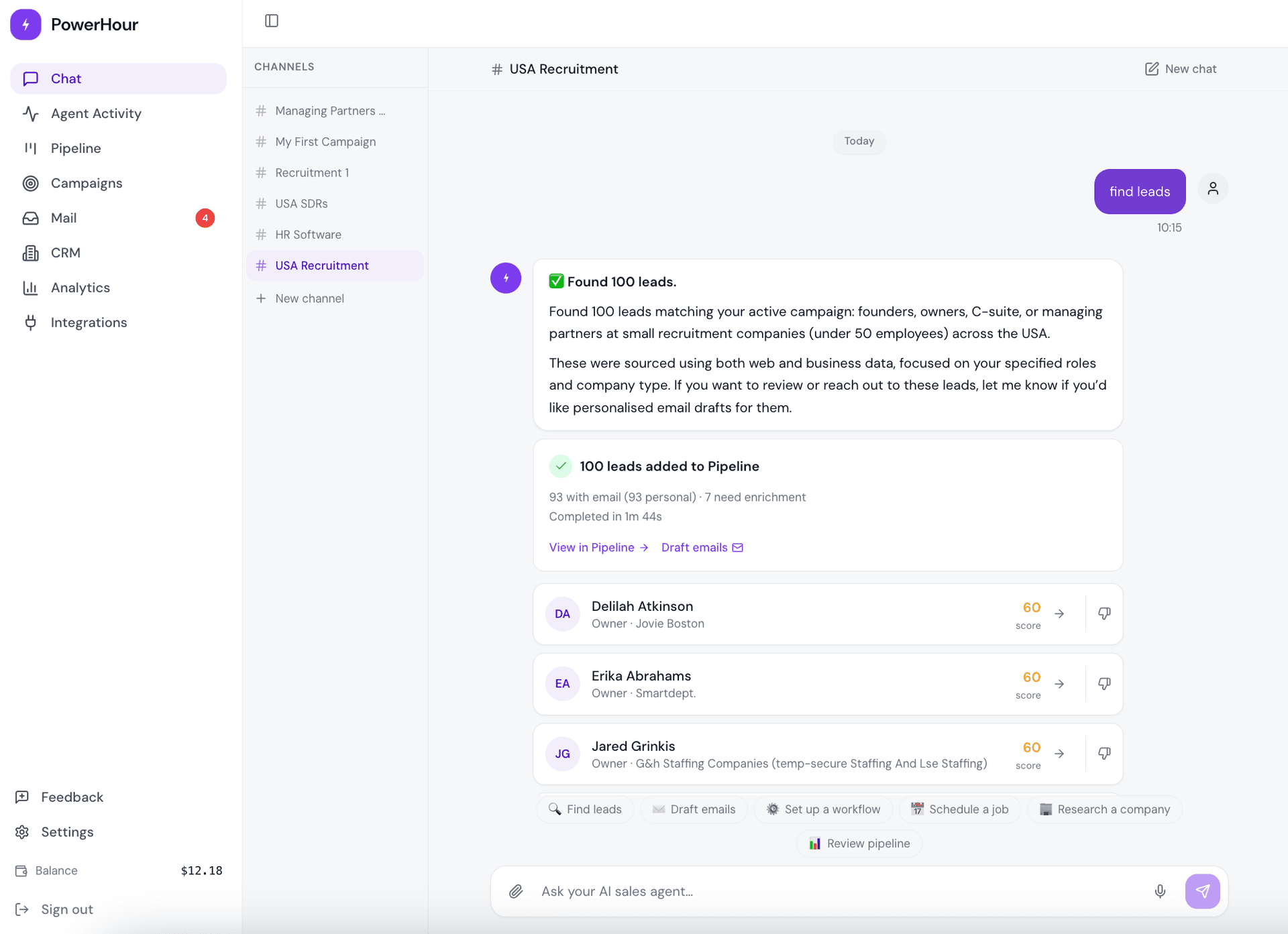Create a New channel

[x=335, y=298]
